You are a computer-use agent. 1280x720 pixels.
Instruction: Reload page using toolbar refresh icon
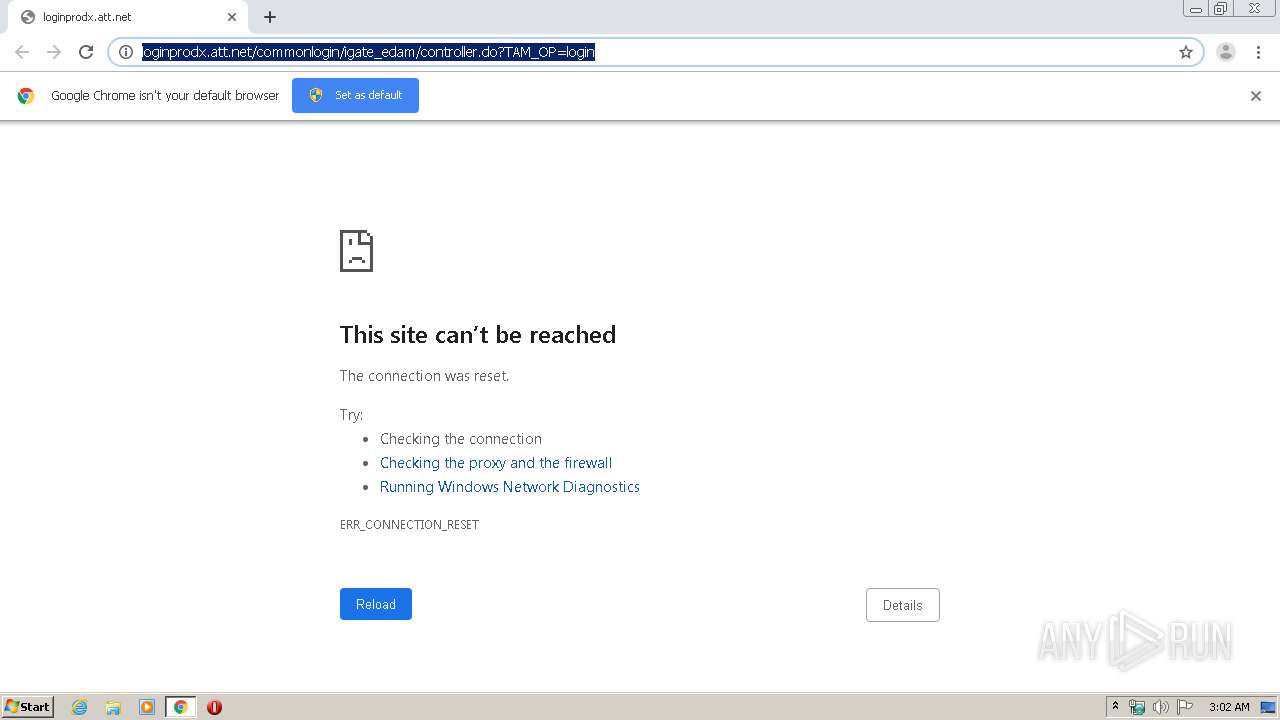click(86, 52)
